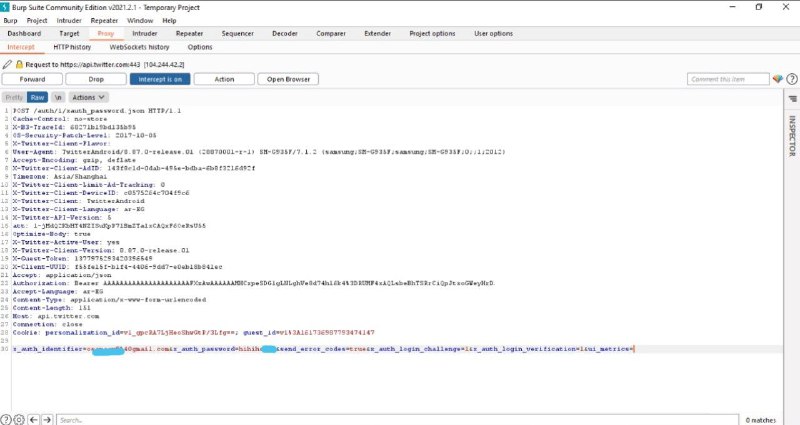Switch to the Target tab

[x=69, y=33]
